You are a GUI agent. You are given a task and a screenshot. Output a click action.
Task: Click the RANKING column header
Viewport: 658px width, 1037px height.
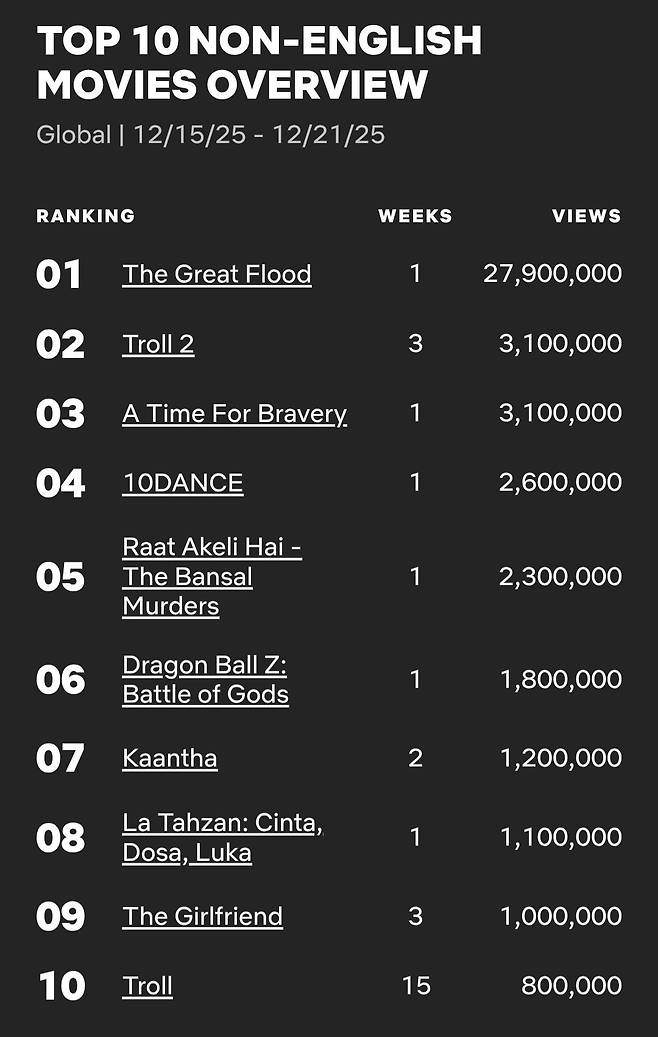pos(85,216)
